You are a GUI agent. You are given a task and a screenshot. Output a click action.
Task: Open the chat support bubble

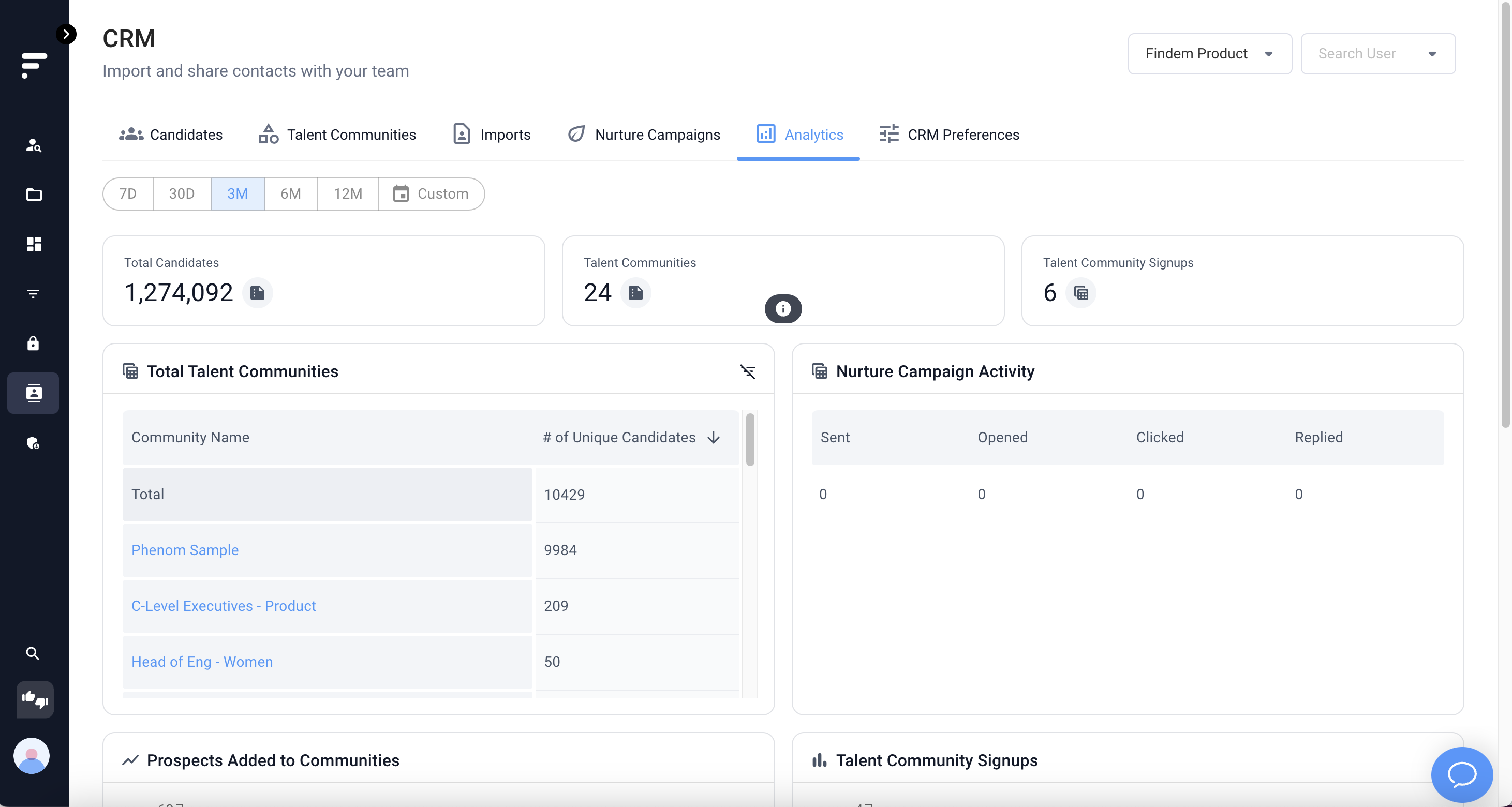(1461, 774)
